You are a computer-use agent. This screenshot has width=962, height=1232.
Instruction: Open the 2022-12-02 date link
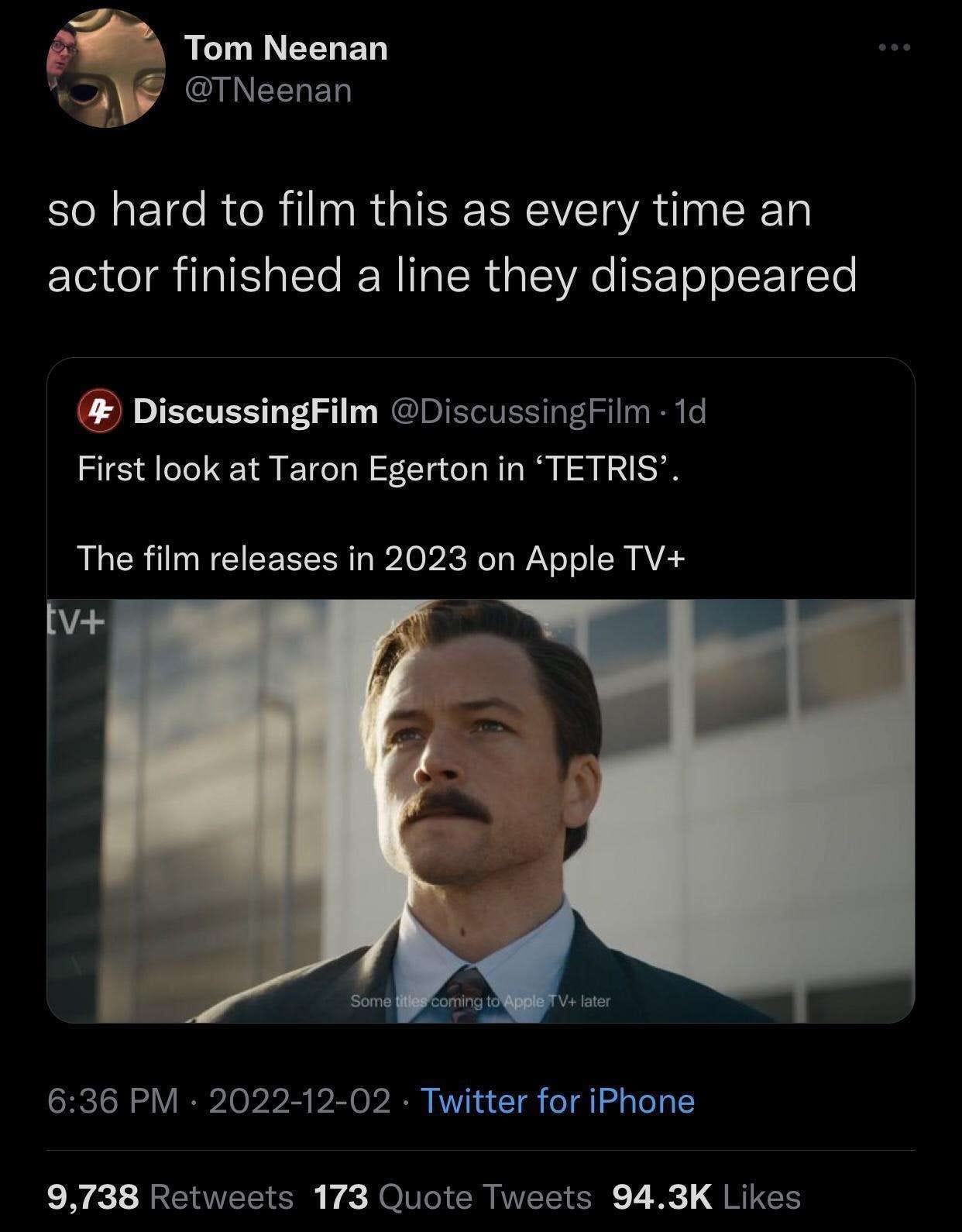(x=298, y=1101)
